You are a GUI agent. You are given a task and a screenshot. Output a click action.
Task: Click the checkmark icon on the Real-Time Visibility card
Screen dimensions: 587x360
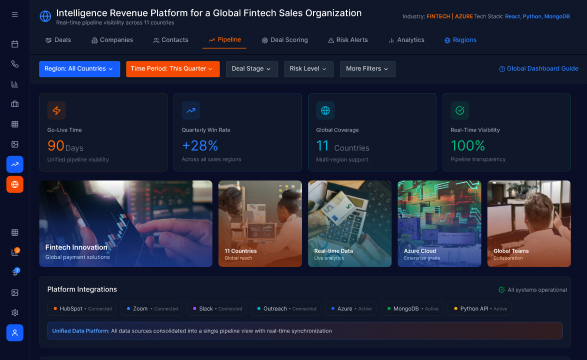tap(460, 110)
